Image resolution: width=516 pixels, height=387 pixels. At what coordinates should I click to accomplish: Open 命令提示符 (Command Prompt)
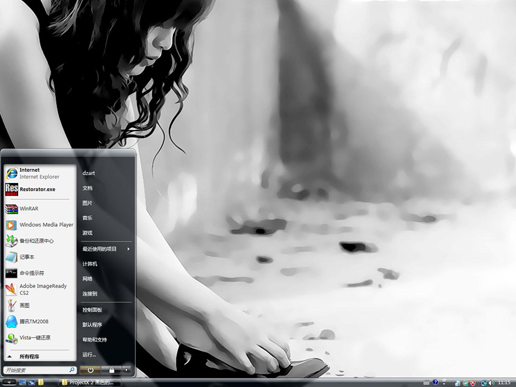(39, 273)
